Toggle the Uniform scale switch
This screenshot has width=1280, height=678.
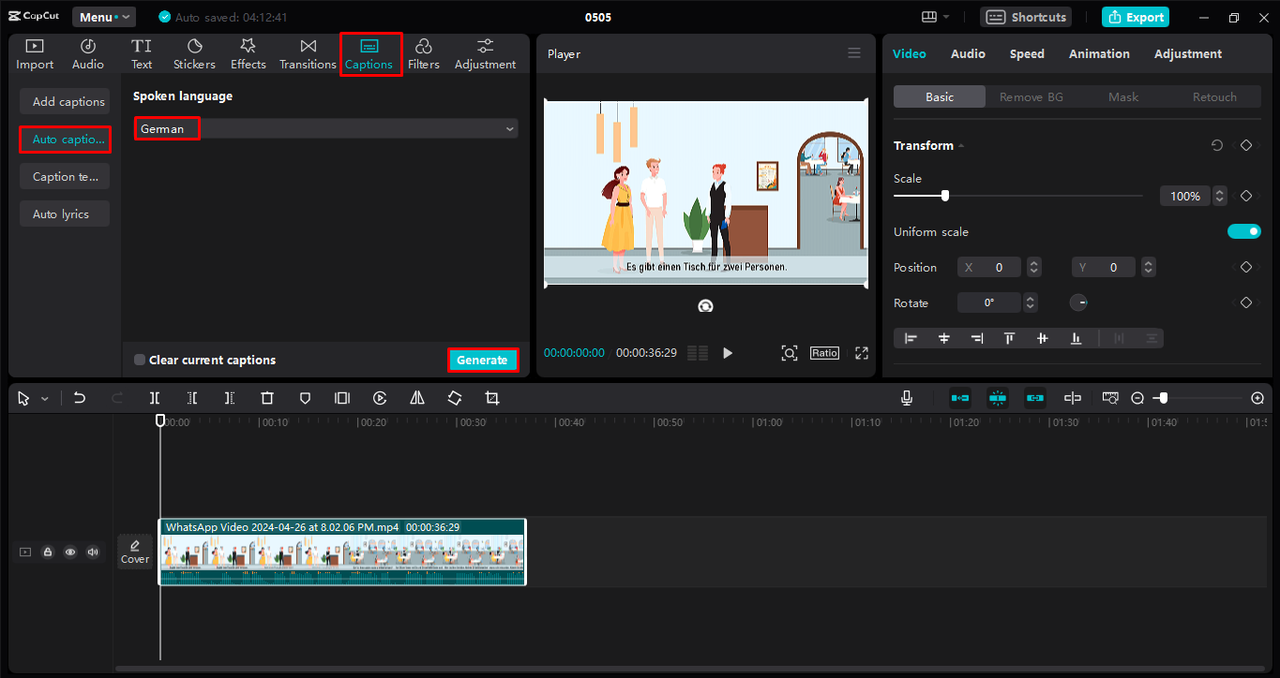(1244, 232)
